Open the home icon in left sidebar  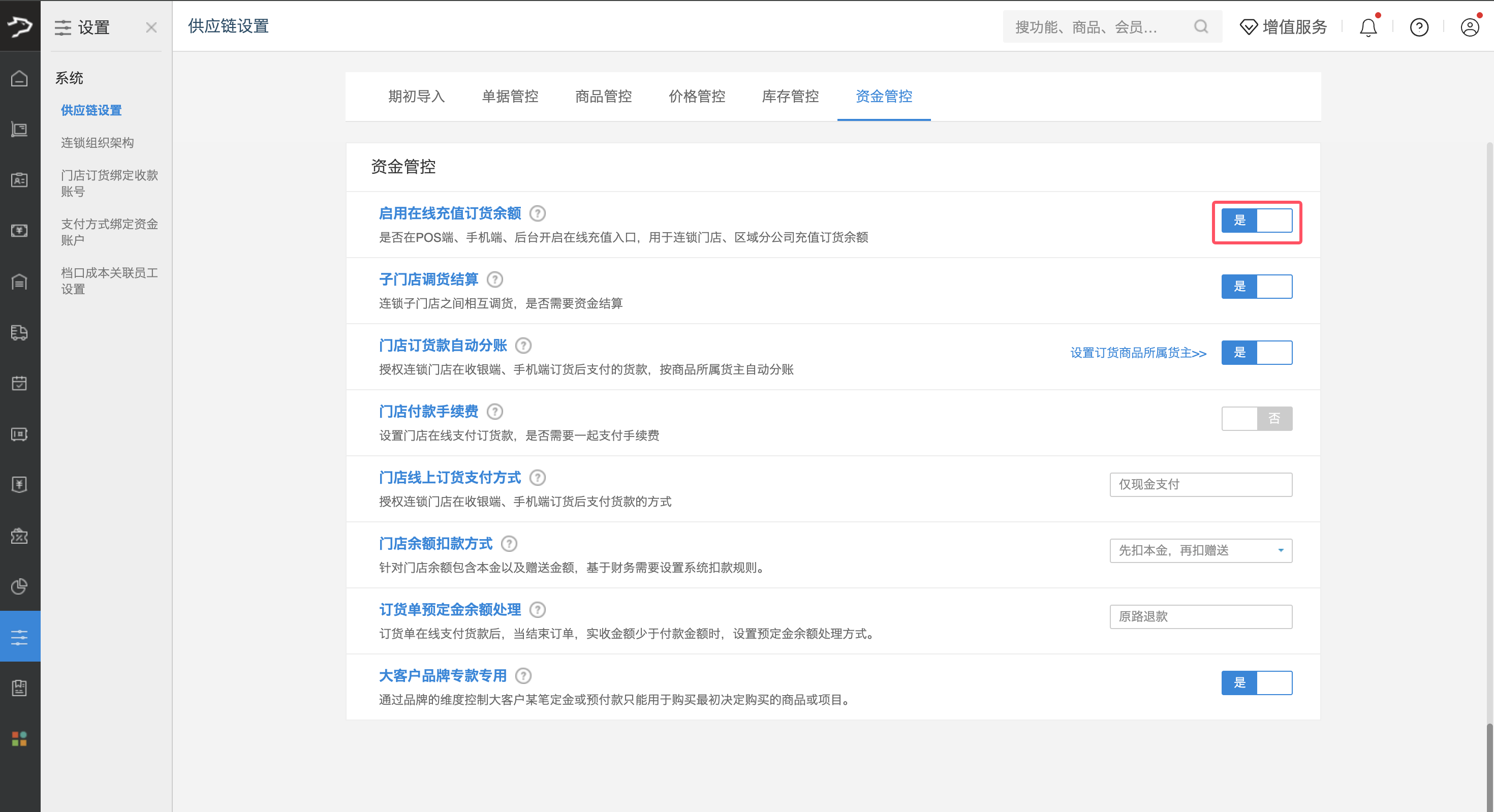[20, 78]
